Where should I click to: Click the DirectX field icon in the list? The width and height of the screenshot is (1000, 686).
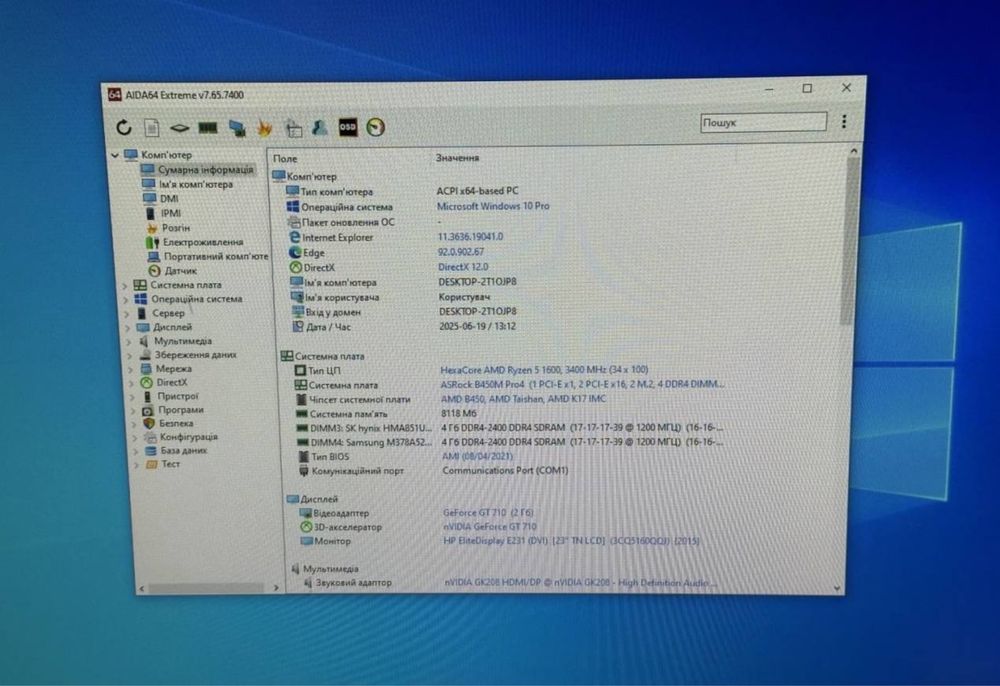(x=295, y=268)
